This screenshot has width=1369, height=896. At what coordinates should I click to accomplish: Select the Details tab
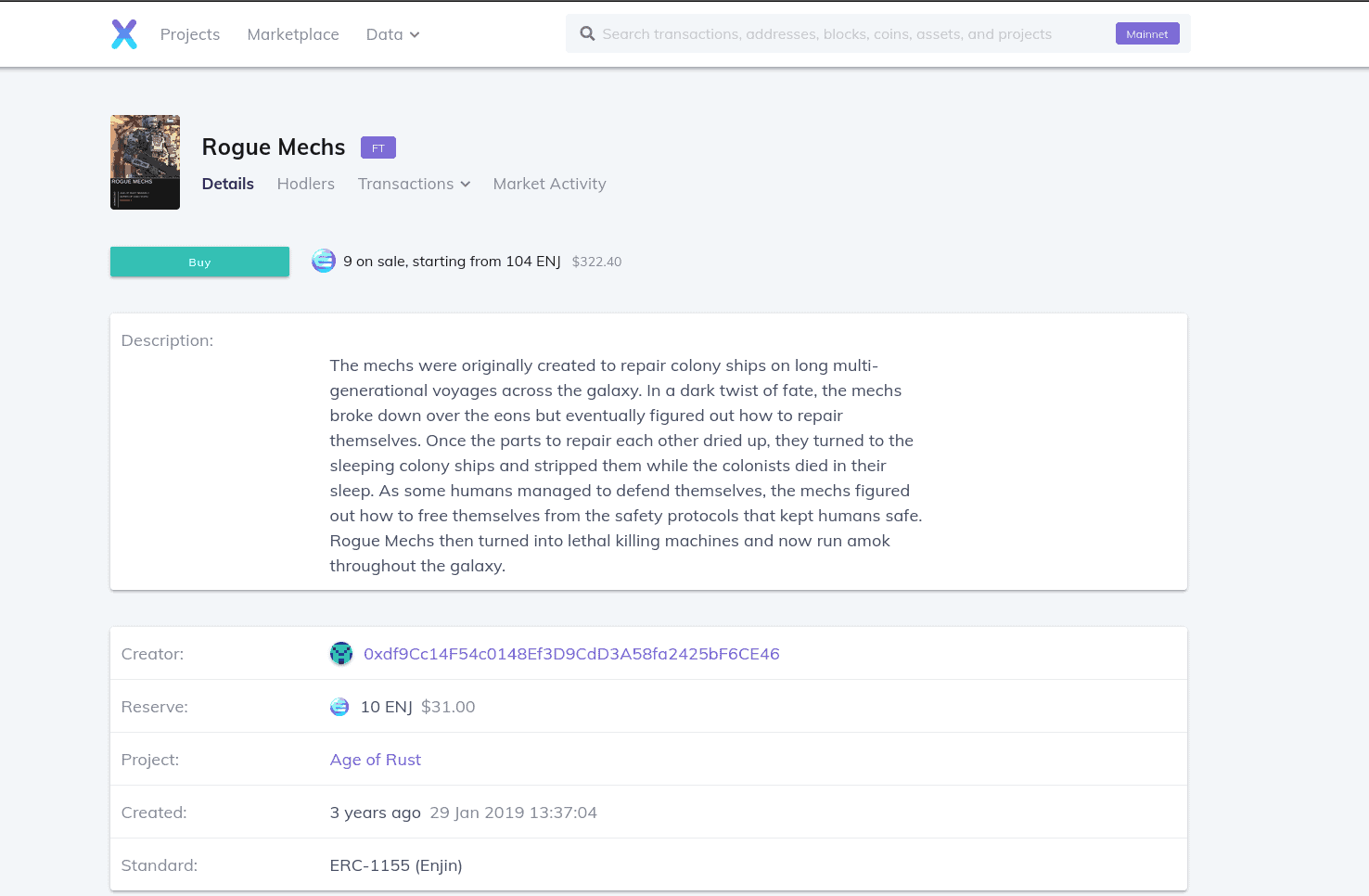pyautogui.click(x=228, y=184)
